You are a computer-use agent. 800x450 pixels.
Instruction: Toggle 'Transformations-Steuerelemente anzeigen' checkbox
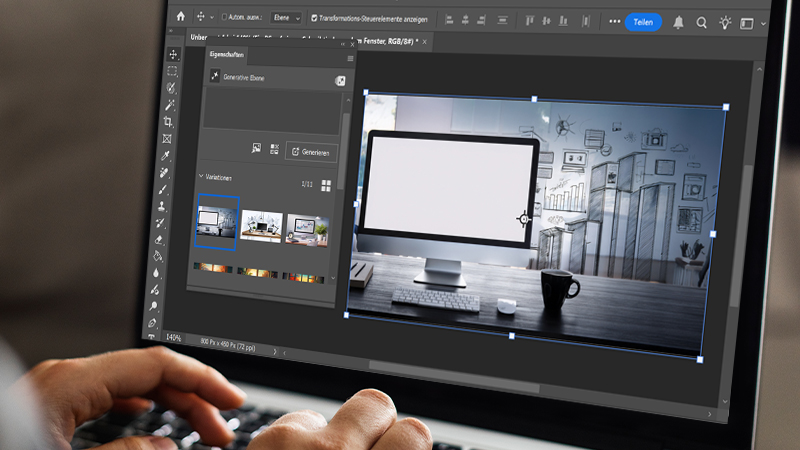315,18
